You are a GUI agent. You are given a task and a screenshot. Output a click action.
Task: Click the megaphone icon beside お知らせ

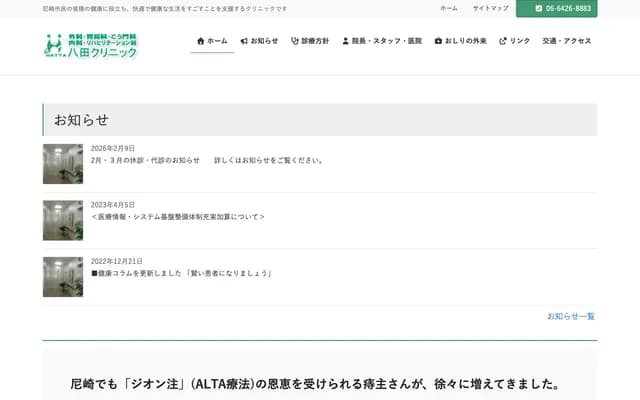coord(244,41)
